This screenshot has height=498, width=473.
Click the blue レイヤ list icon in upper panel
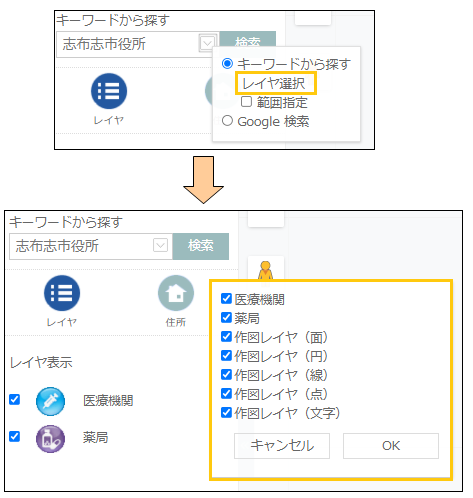coord(109,91)
